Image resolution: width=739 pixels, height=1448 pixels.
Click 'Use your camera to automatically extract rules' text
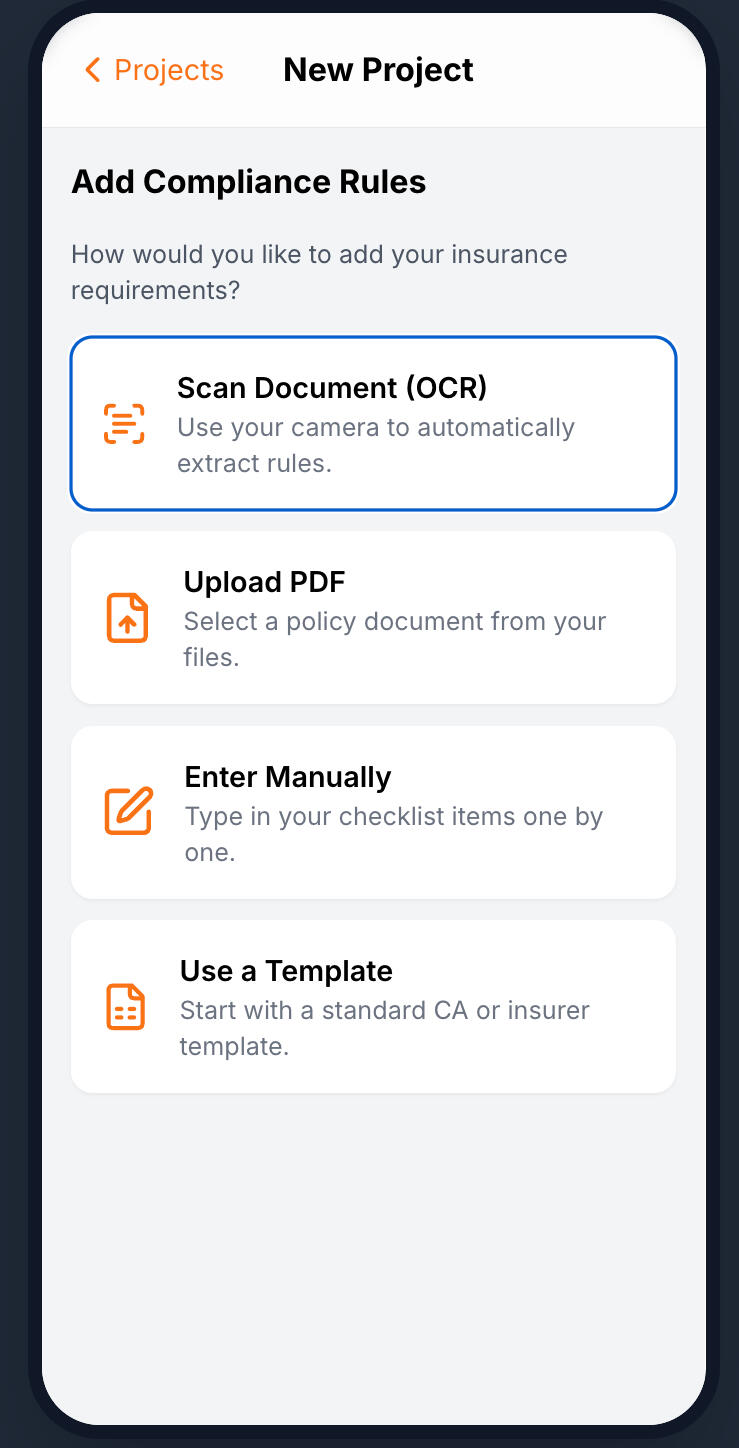376,446
